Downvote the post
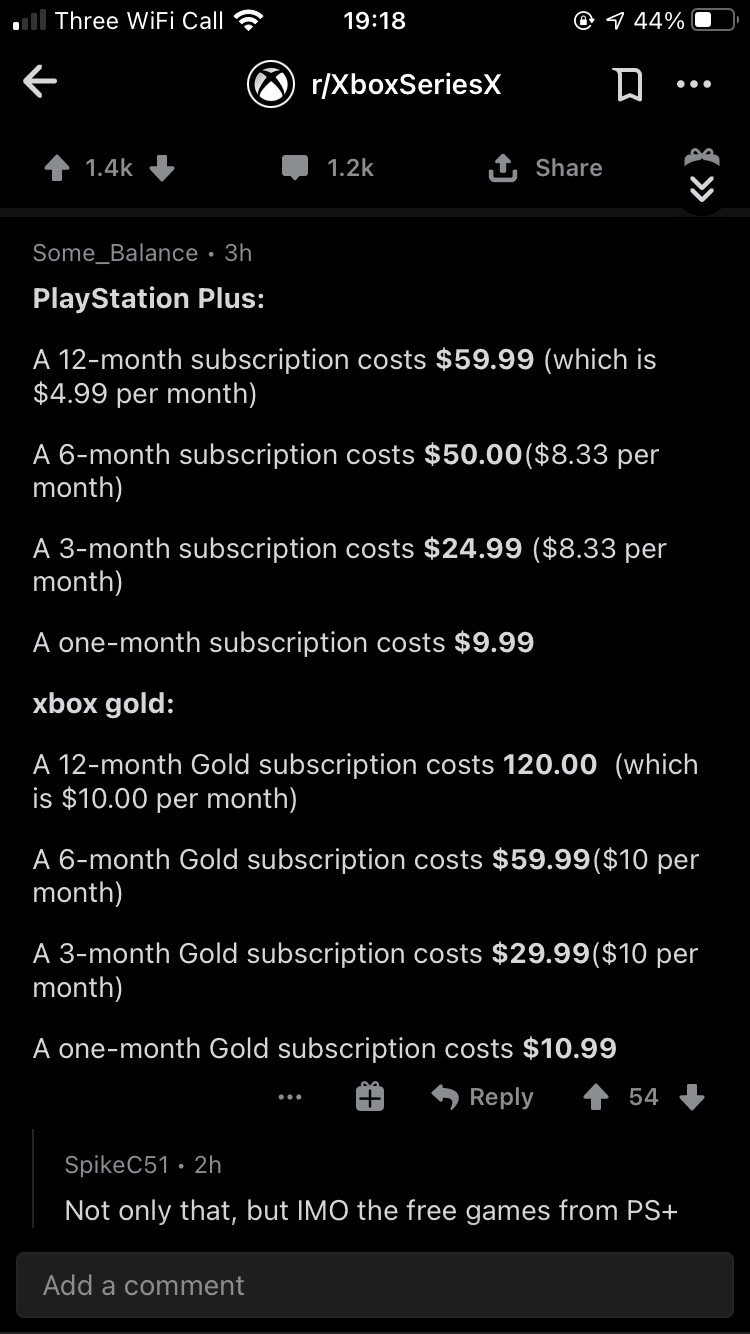The image size is (750, 1334). point(162,168)
